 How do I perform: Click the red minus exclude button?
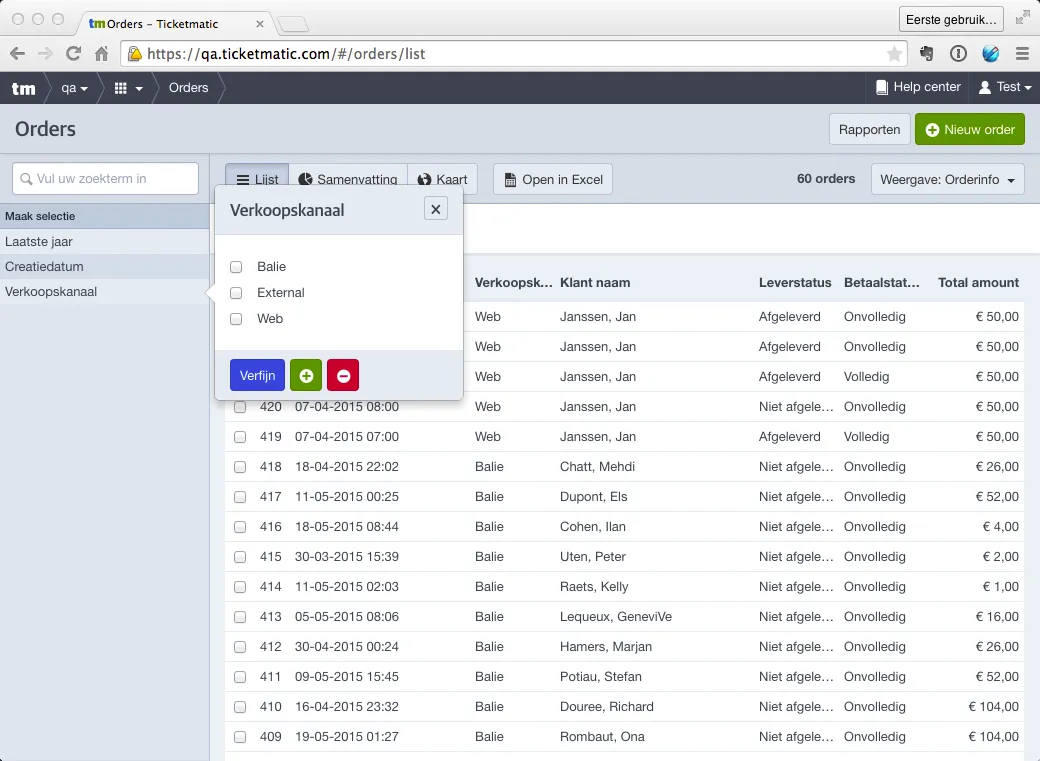tap(343, 376)
